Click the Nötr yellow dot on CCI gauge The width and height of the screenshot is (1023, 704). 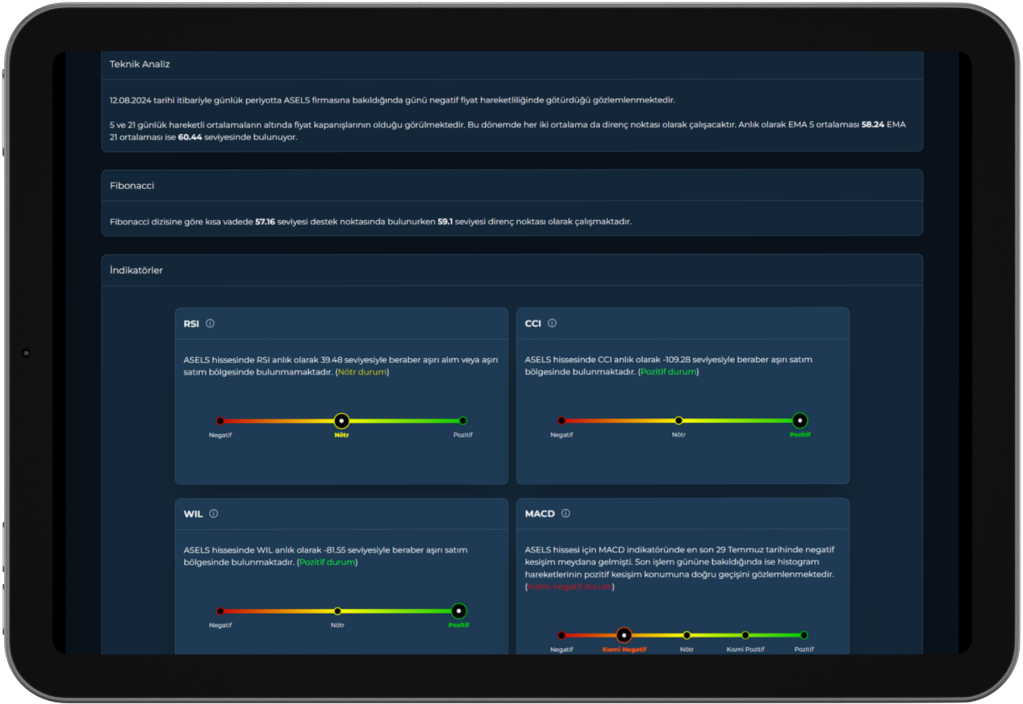click(678, 421)
